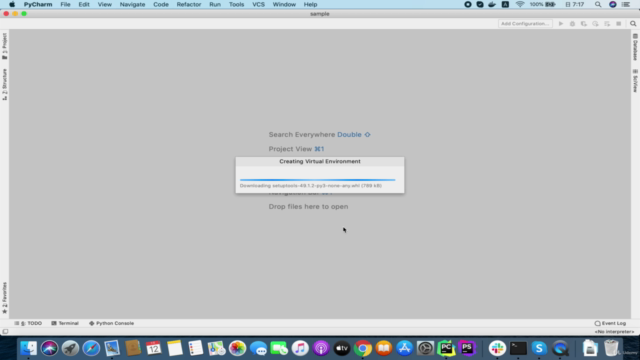
Task: Open Terminal app from the Dock
Action: point(518,348)
